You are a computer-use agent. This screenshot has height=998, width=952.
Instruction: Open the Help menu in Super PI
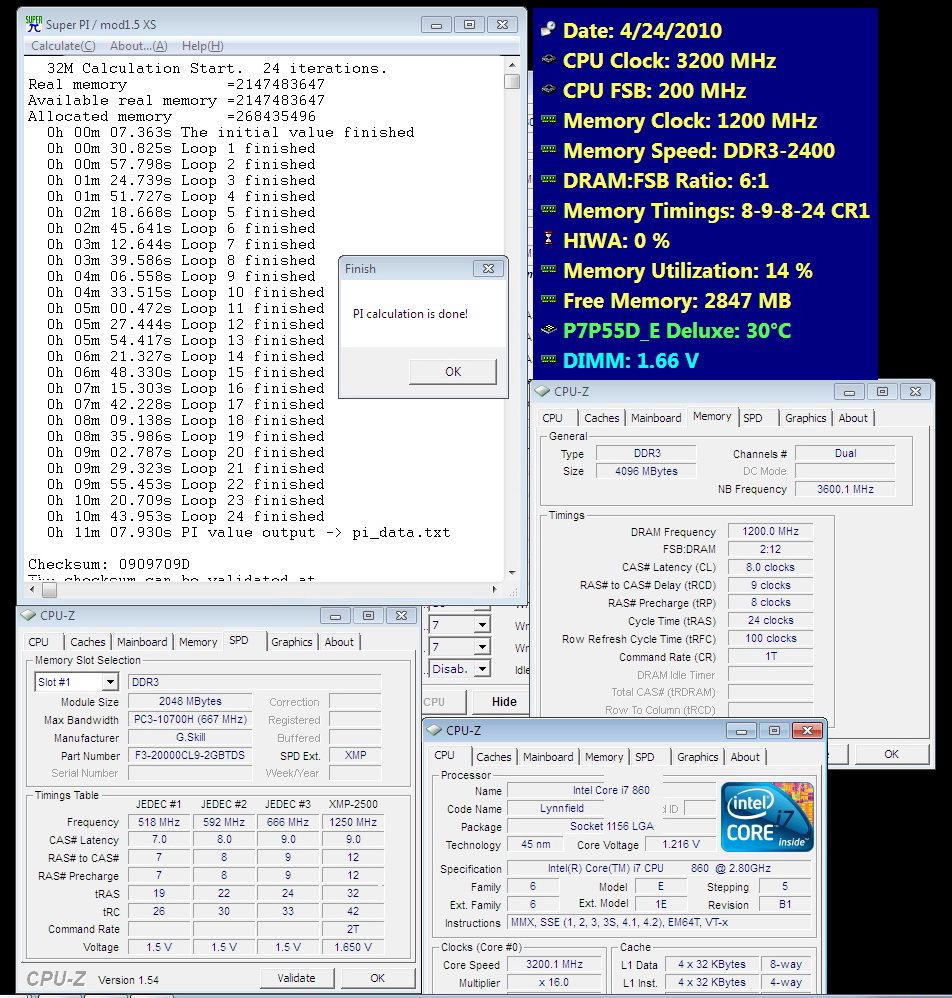[202, 46]
